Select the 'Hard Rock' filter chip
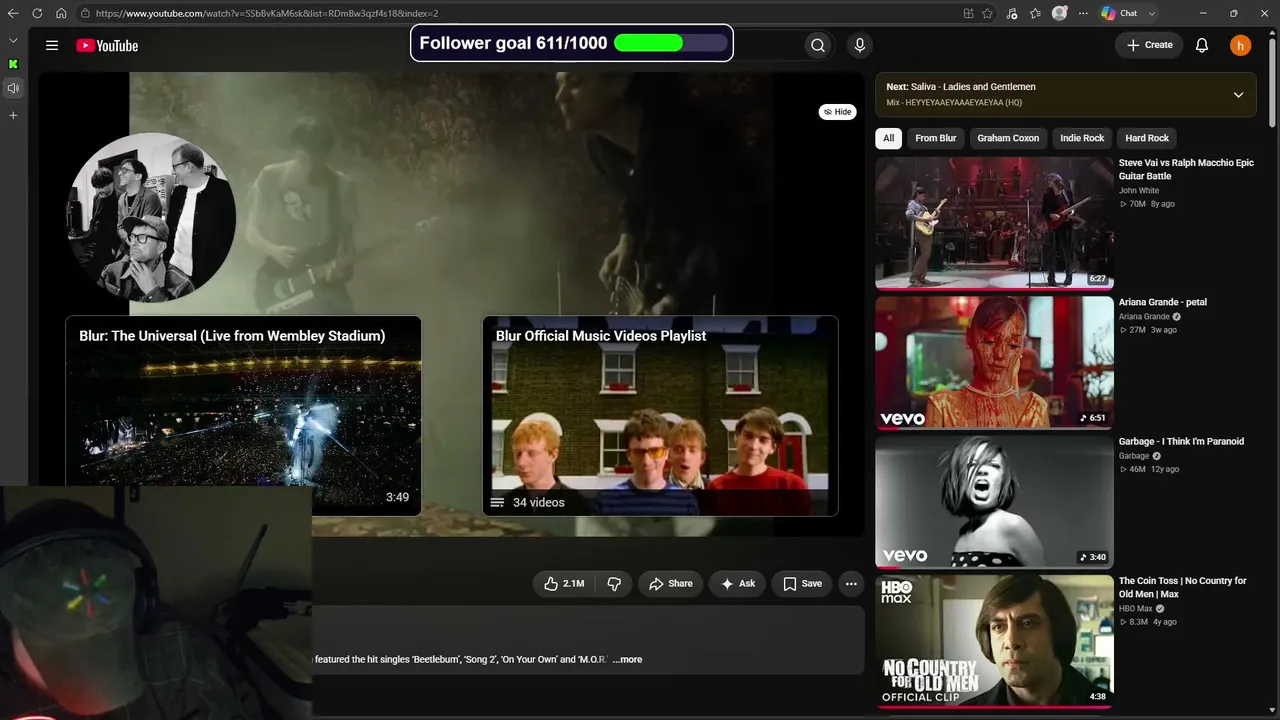The width and height of the screenshot is (1280, 720). [1147, 138]
